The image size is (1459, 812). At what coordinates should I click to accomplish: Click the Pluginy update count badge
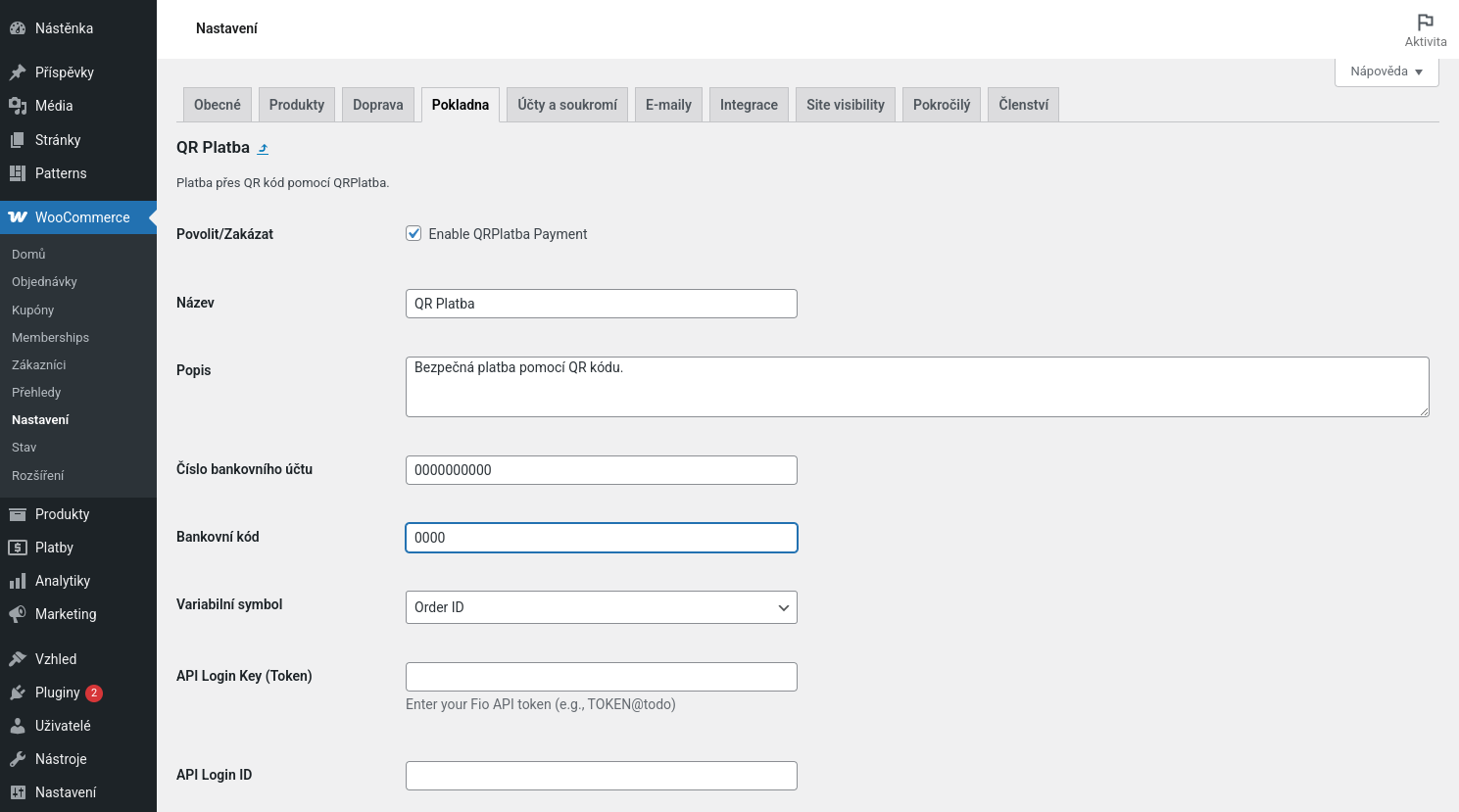pyautogui.click(x=94, y=693)
